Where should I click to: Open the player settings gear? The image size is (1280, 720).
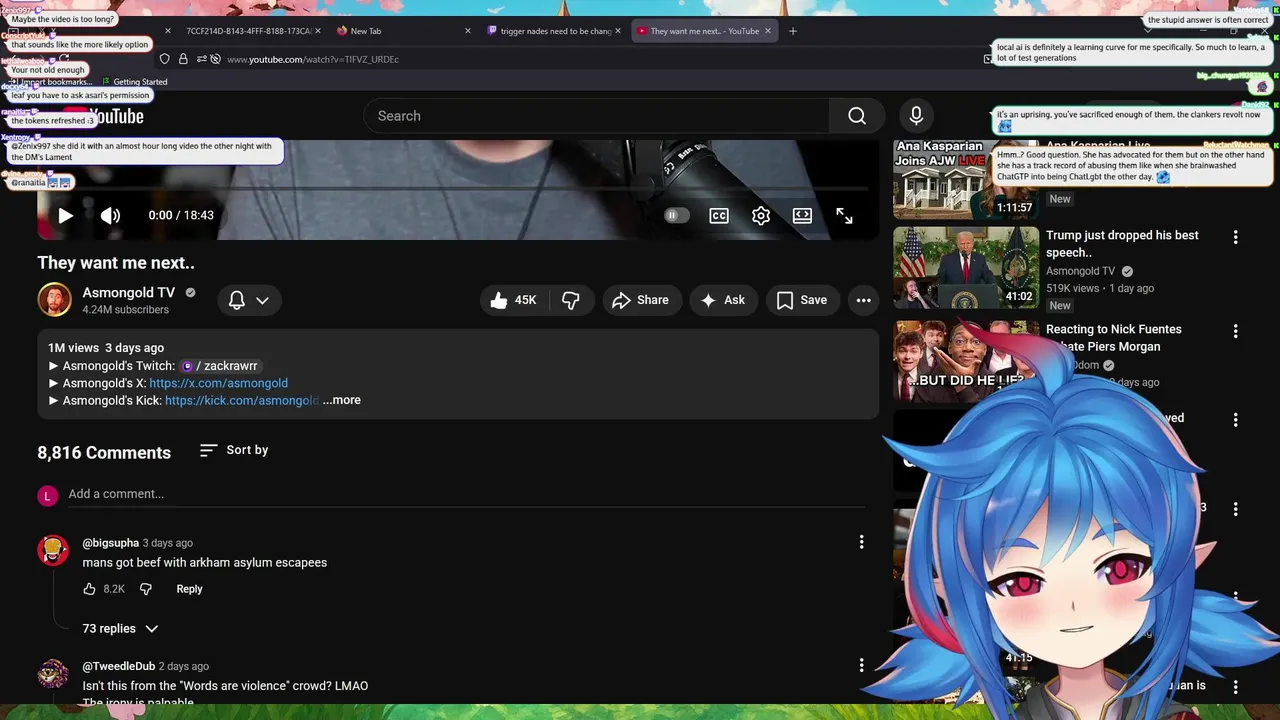(761, 215)
